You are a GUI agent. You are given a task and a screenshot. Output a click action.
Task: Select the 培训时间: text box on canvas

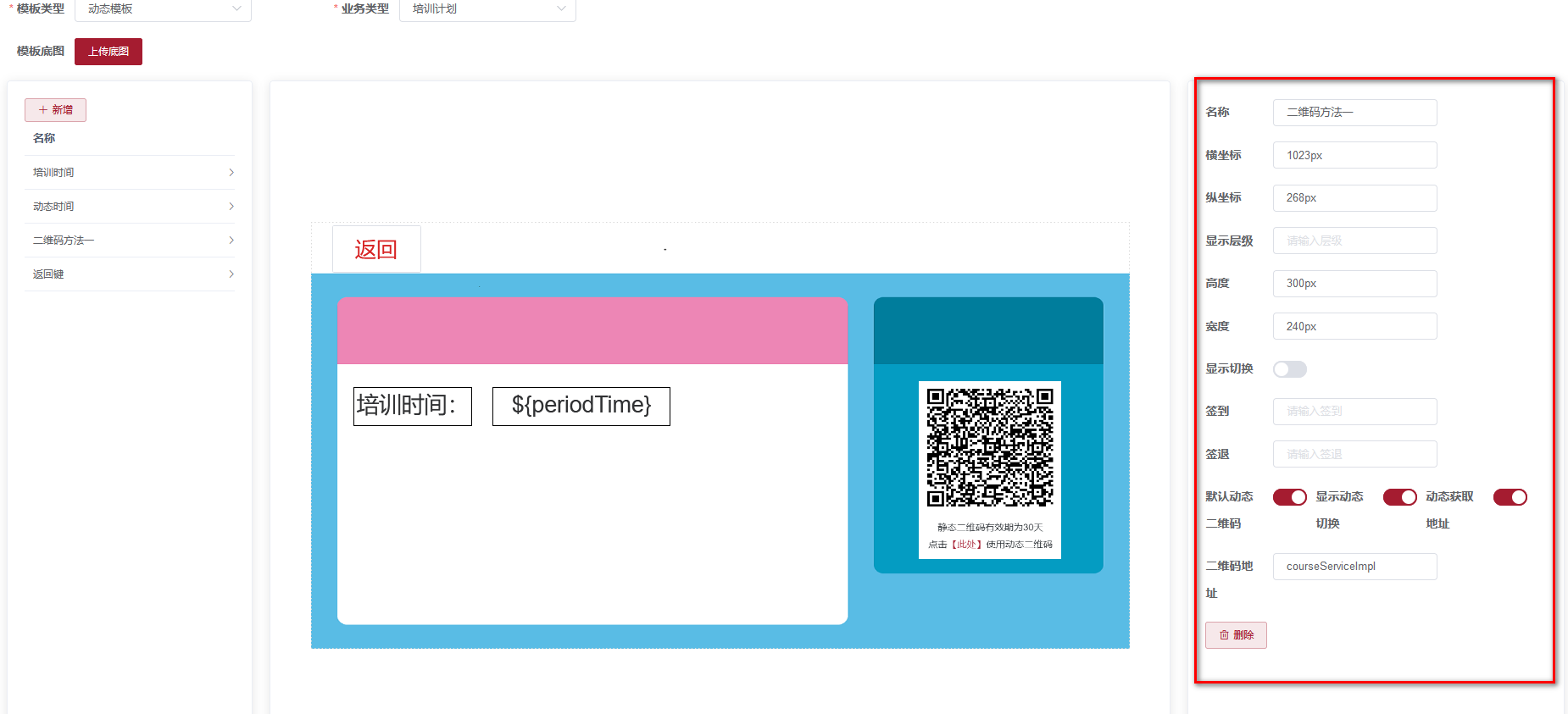pos(413,407)
